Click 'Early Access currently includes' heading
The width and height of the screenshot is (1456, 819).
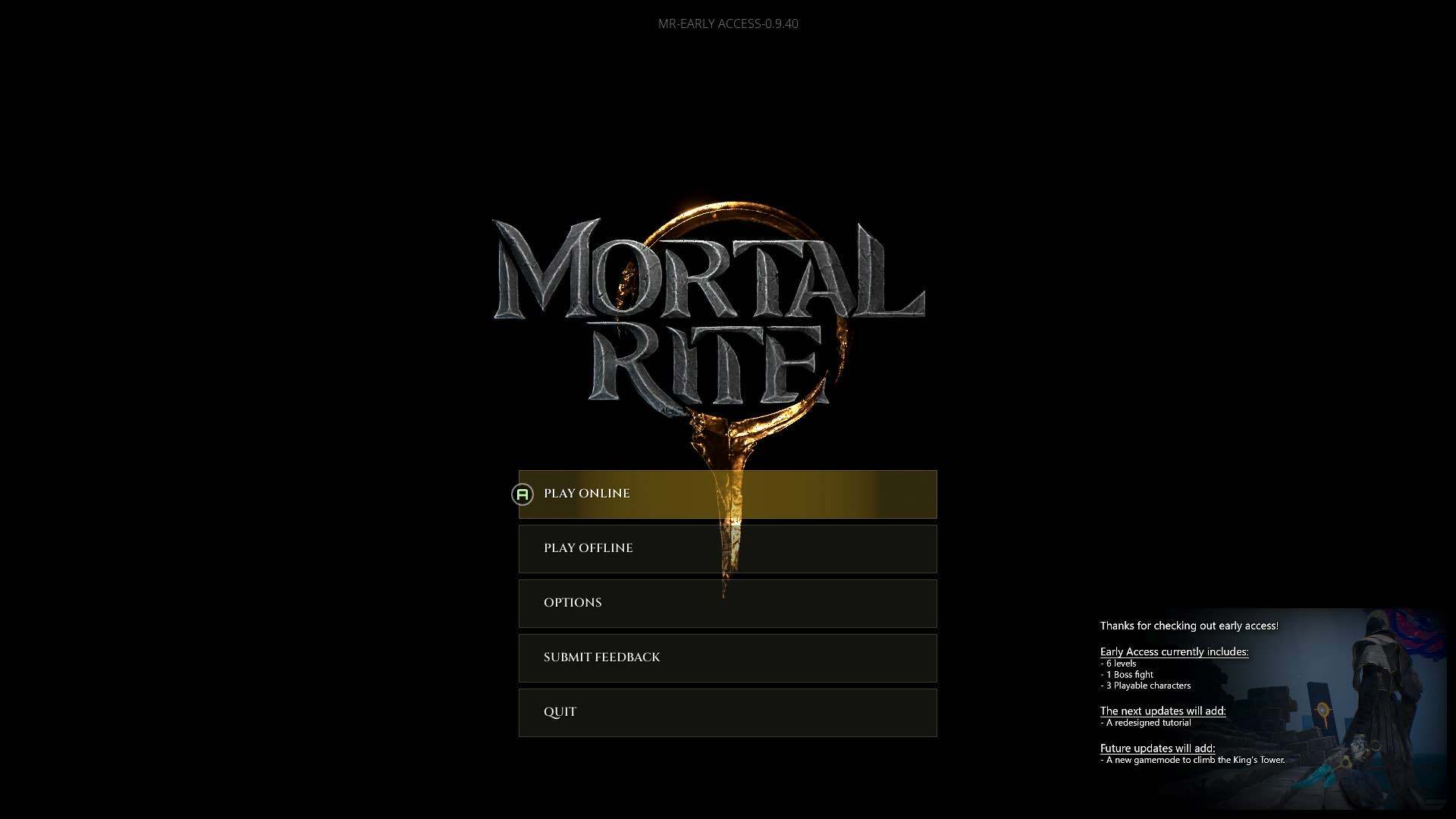coord(1173,651)
